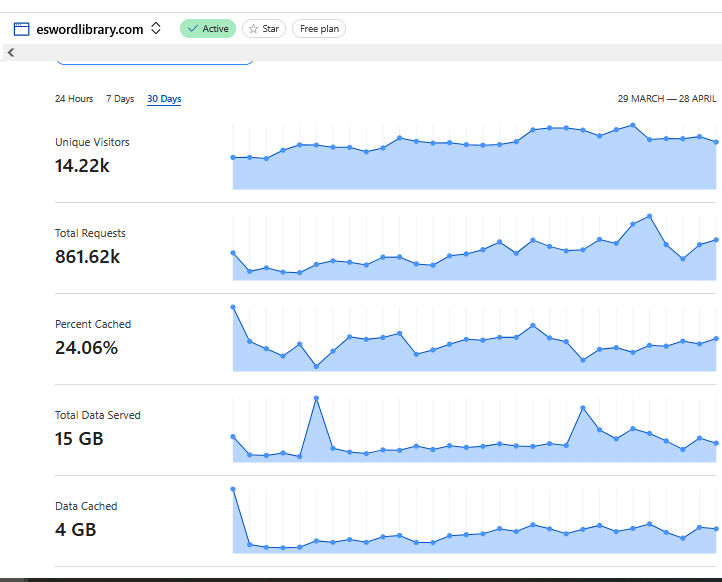Click the highest spike on Total Data Served chart

316,398
